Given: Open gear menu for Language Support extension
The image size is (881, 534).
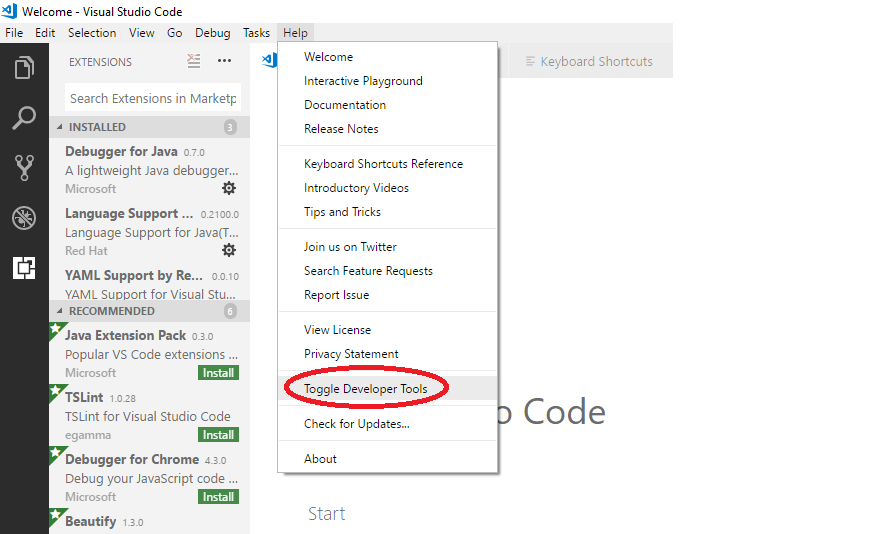Looking at the screenshot, I should [229, 250].
